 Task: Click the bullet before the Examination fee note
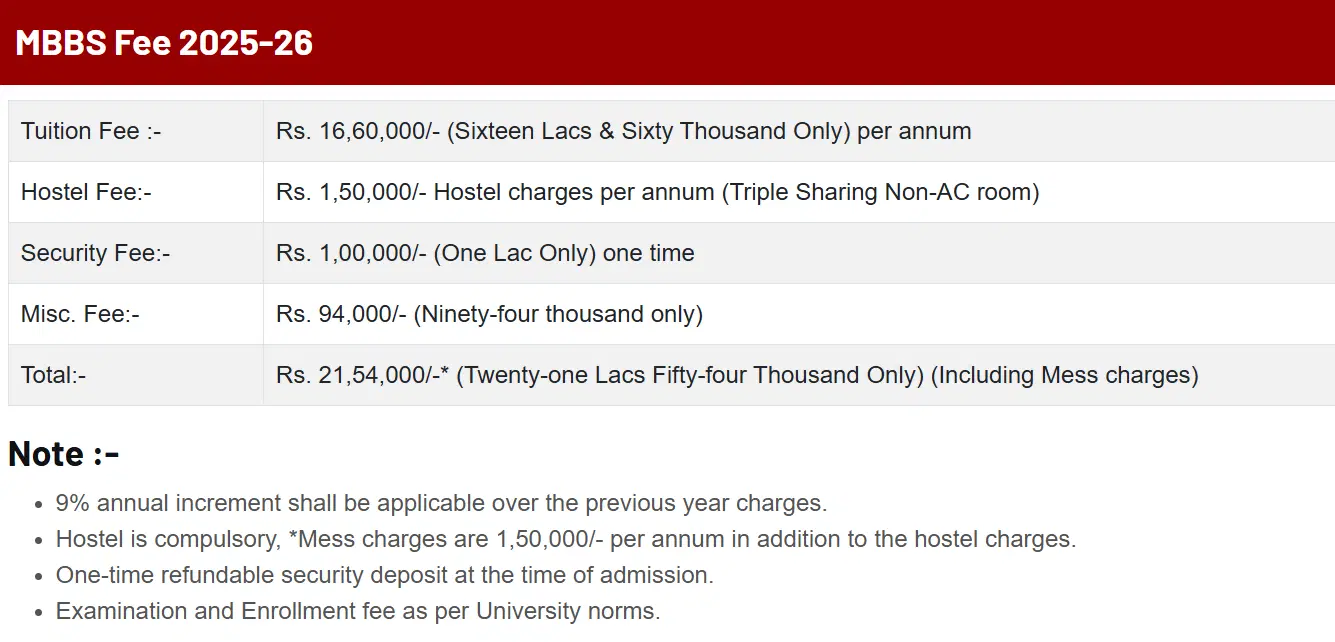[x=38, y=612]
